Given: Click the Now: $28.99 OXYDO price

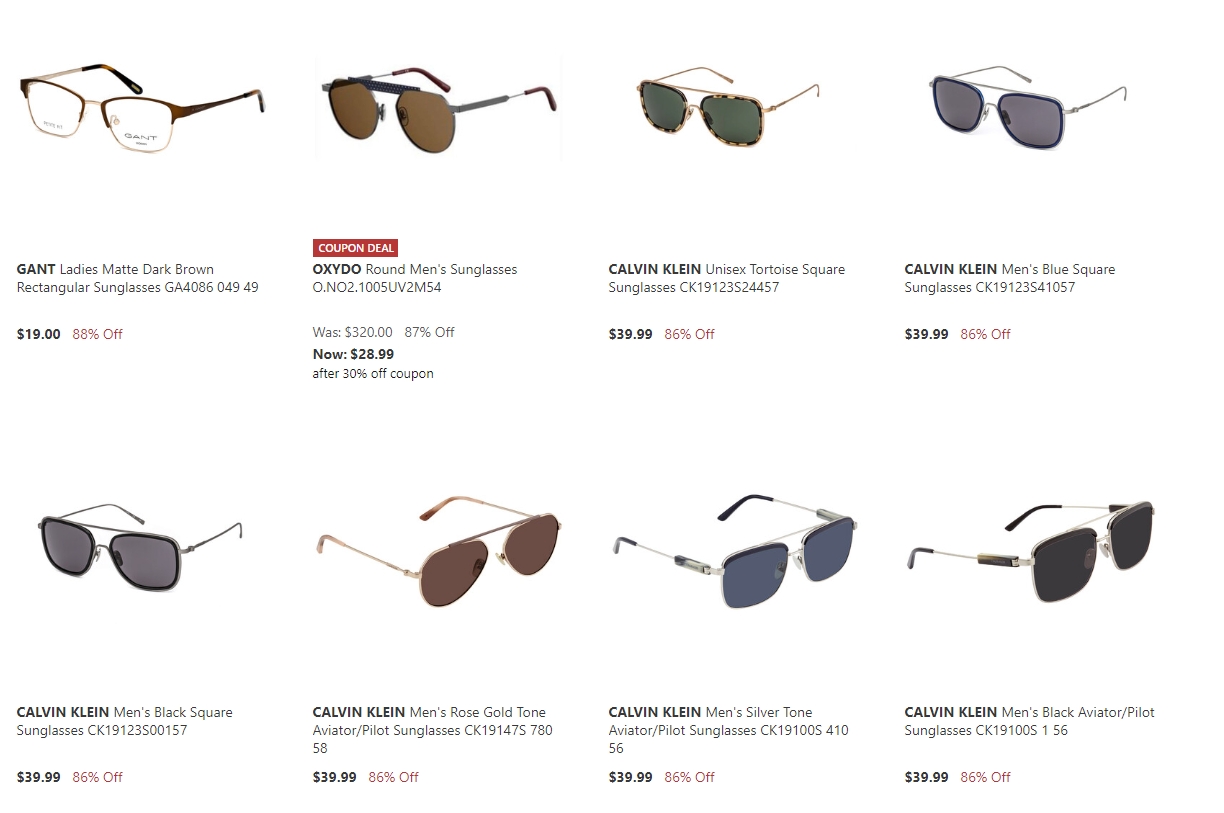Looking at the screenshot, I should pyautogui.click(x=353, y=354).
